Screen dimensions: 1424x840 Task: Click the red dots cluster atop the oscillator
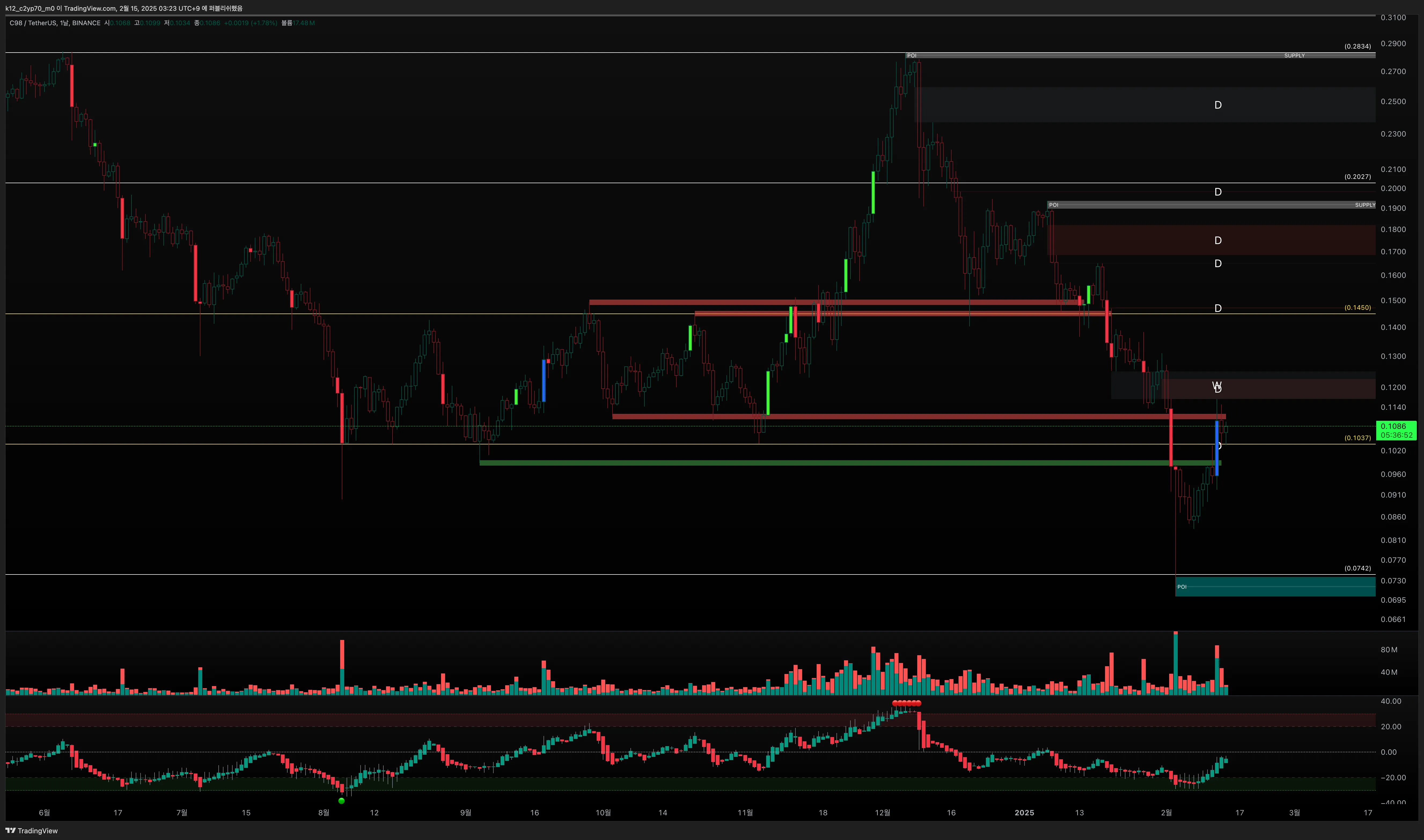coord(906,703)
